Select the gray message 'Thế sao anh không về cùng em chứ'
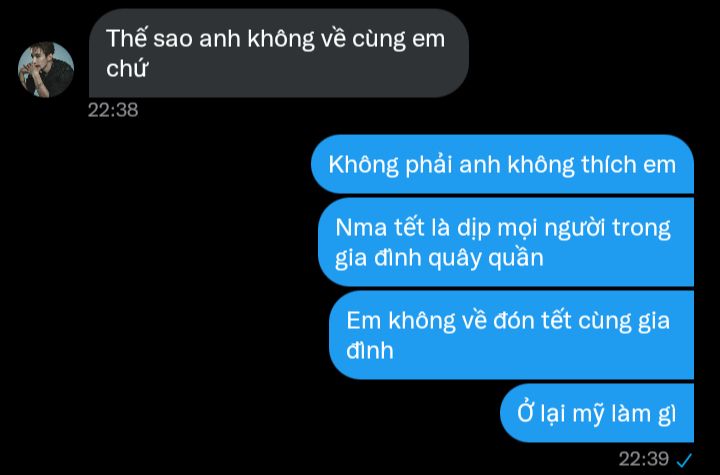The image size is (720, 475). coord(279,53)
